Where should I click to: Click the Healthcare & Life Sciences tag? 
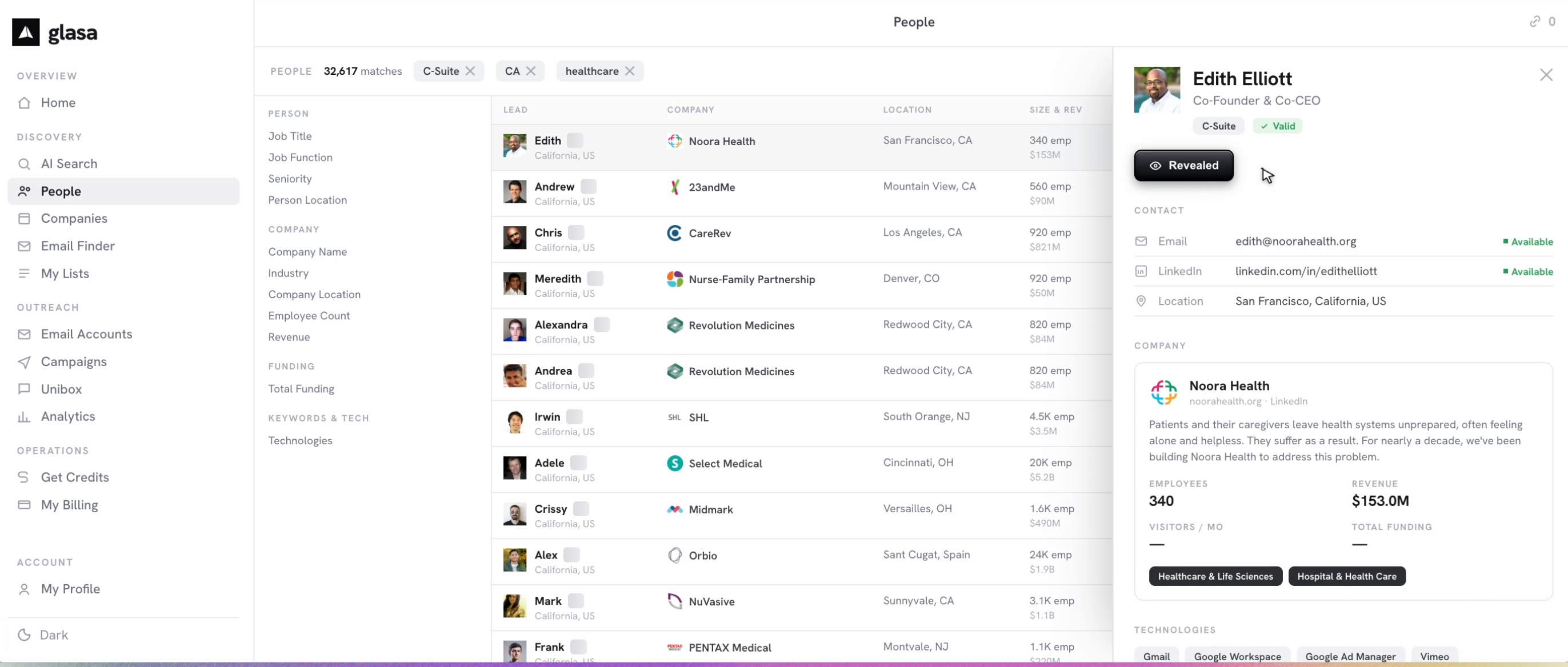pyautogui.click(x=1215, y=576)
